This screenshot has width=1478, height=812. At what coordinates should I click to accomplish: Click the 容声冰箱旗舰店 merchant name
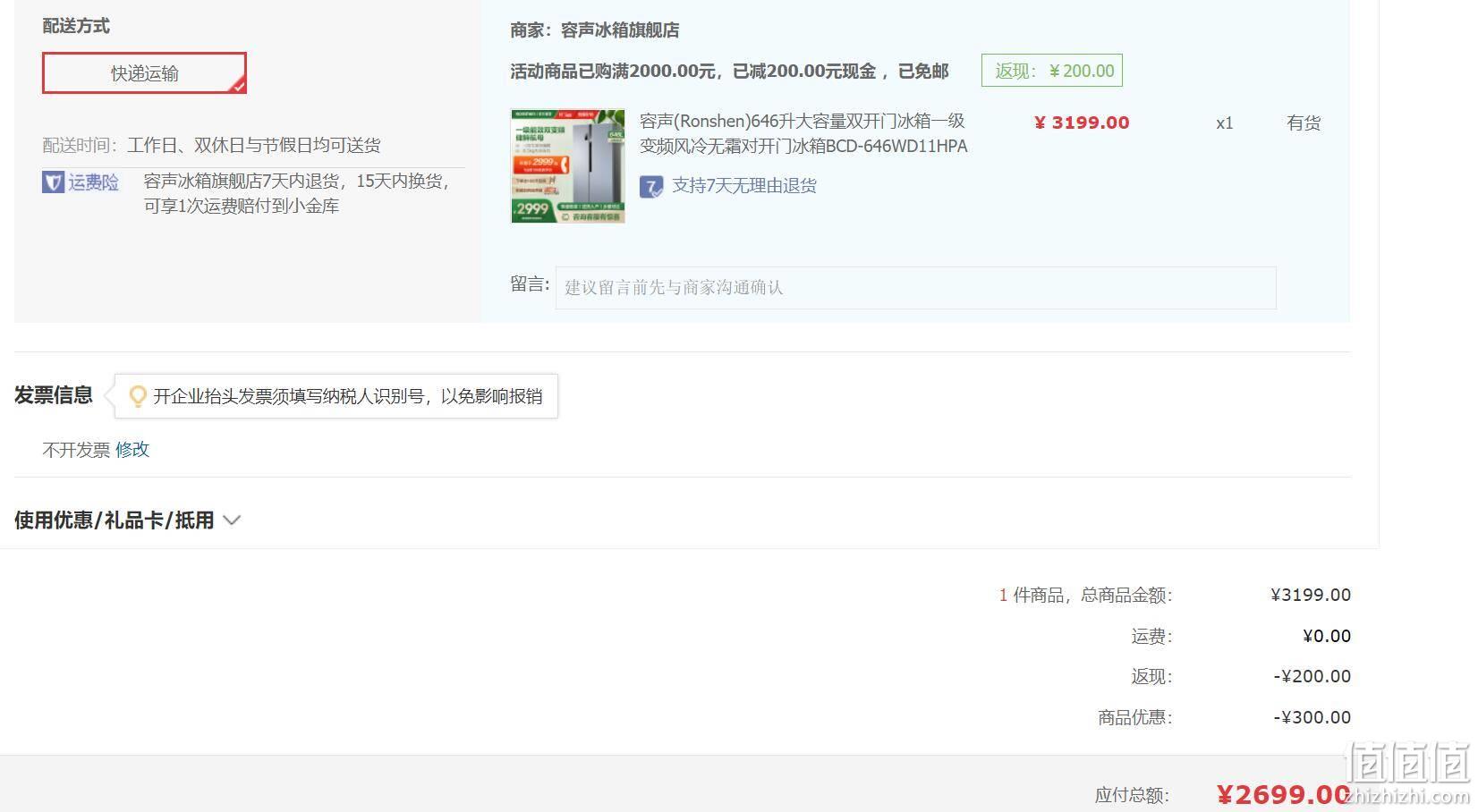[620, 30]
